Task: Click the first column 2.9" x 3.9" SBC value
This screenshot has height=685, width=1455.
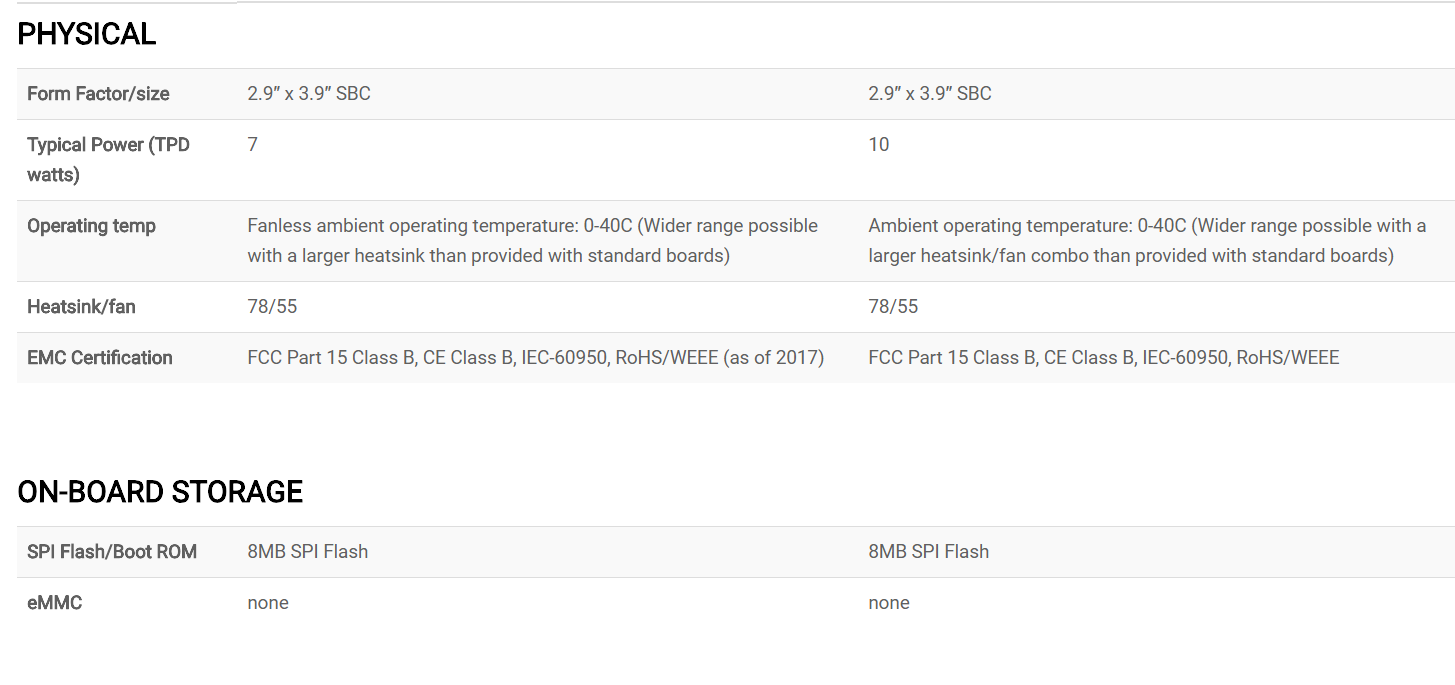Action: (309, 94)
